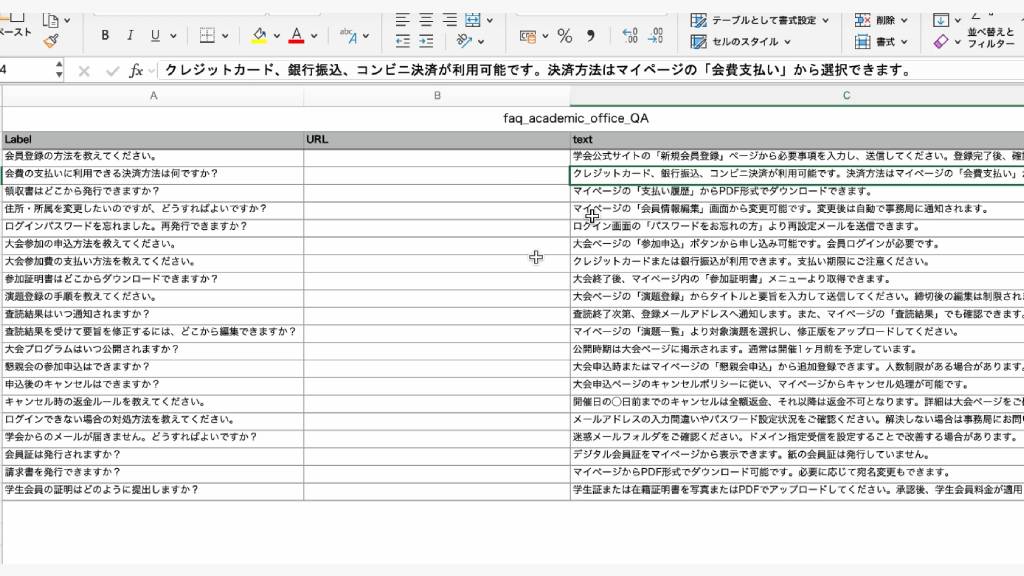Toggle bold formatting
This screenshot has height=576, width=1024.
tap(105, 36)
